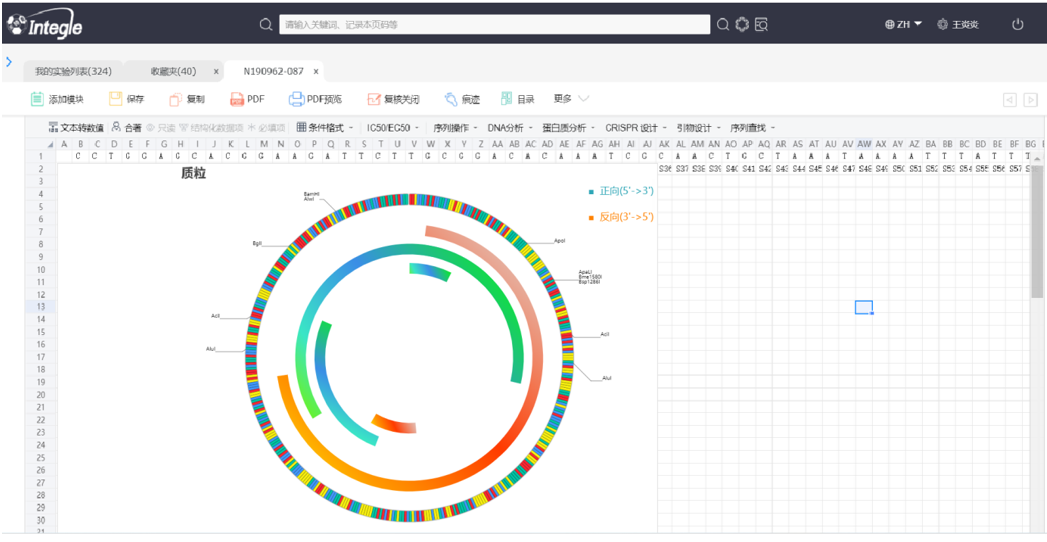Open PDF预览 print preview
Viewport: 1047px width, 542px height.
coord(296,99)
